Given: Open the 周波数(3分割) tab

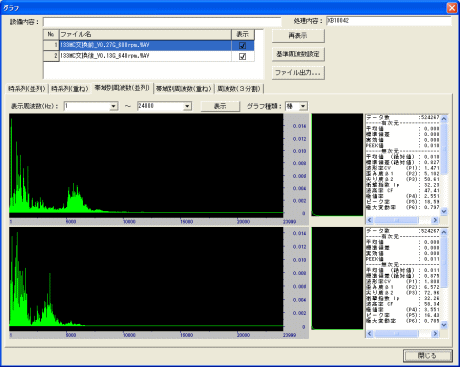Looking at the screenshot, I should coord(239,89).
